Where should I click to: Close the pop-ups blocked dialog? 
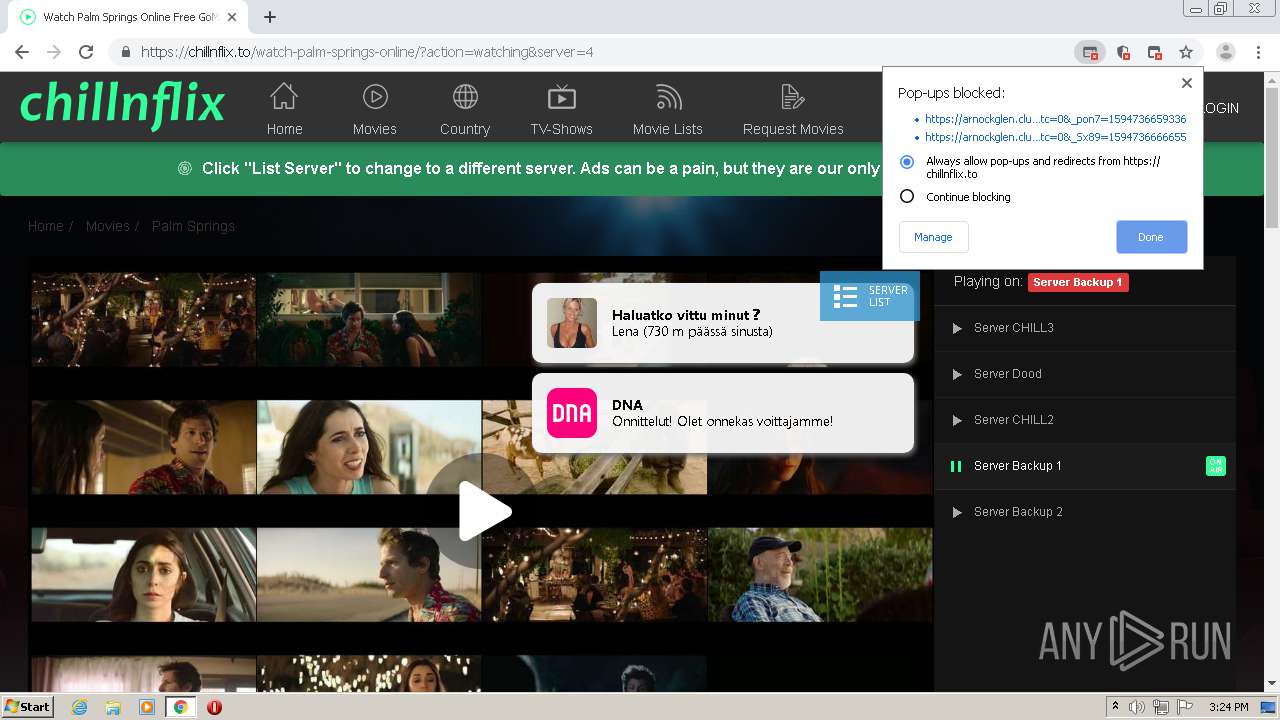1186,83
